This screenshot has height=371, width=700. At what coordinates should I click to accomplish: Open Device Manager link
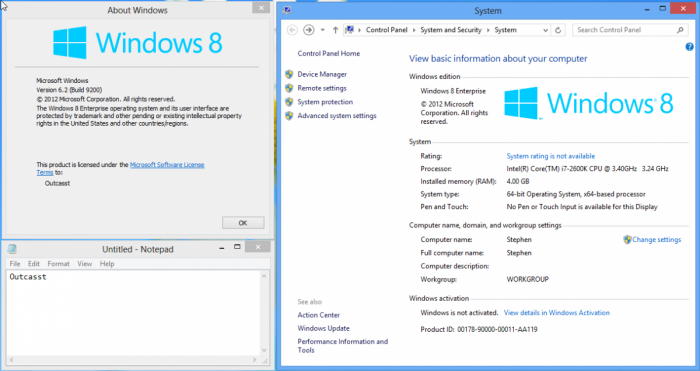322,75
